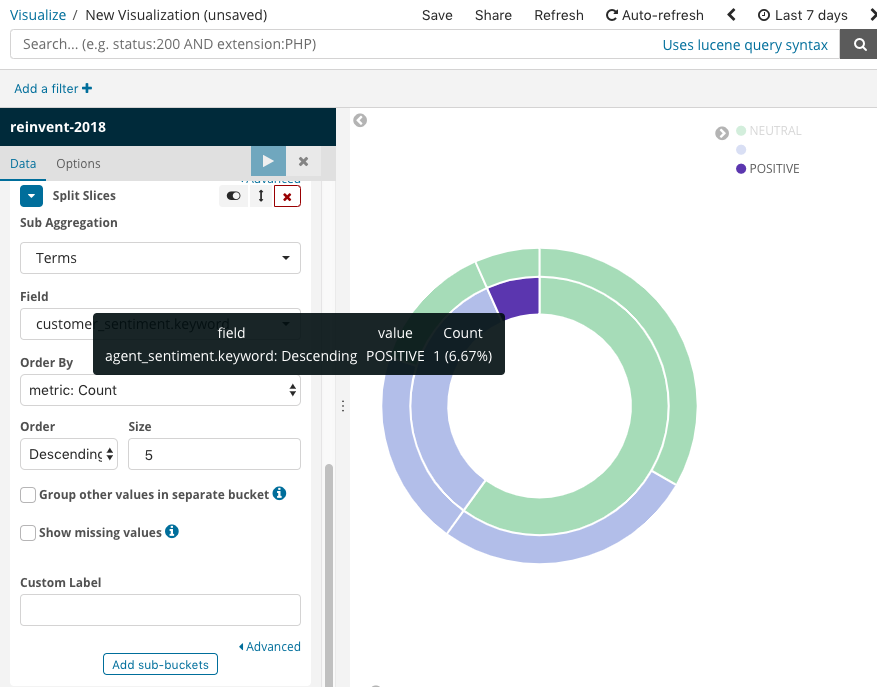Click the POSITIVE legend color dot
Viewport: 877px width, 687px height.
[741, 168]
